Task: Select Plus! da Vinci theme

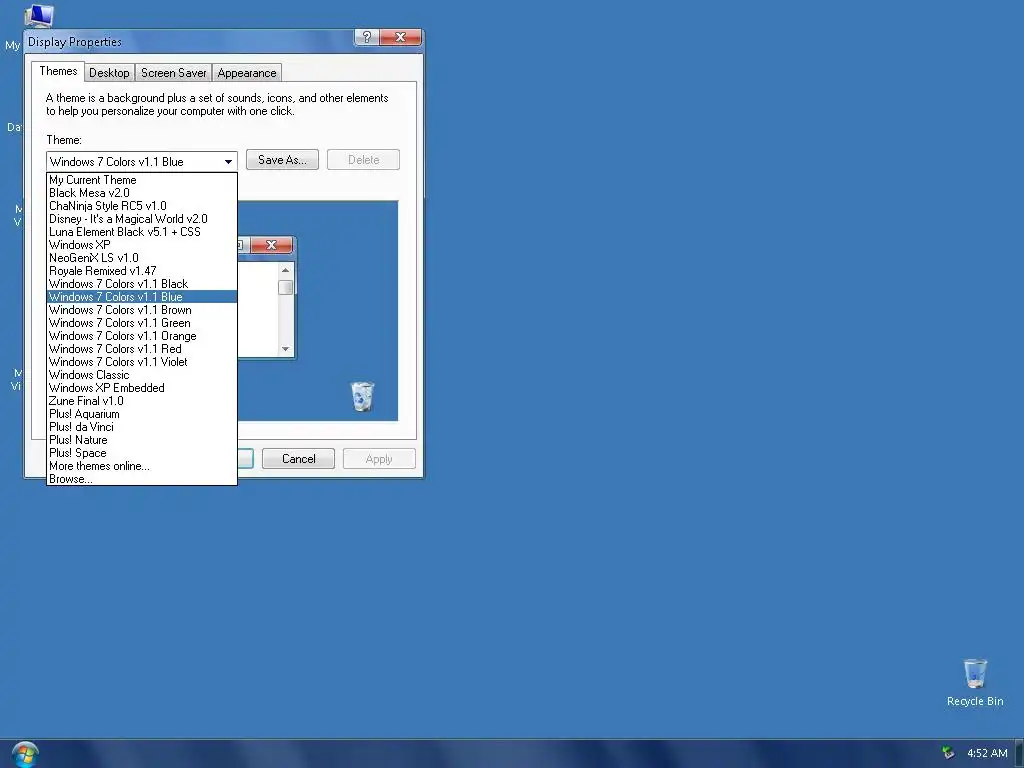Action: [142, 427]
